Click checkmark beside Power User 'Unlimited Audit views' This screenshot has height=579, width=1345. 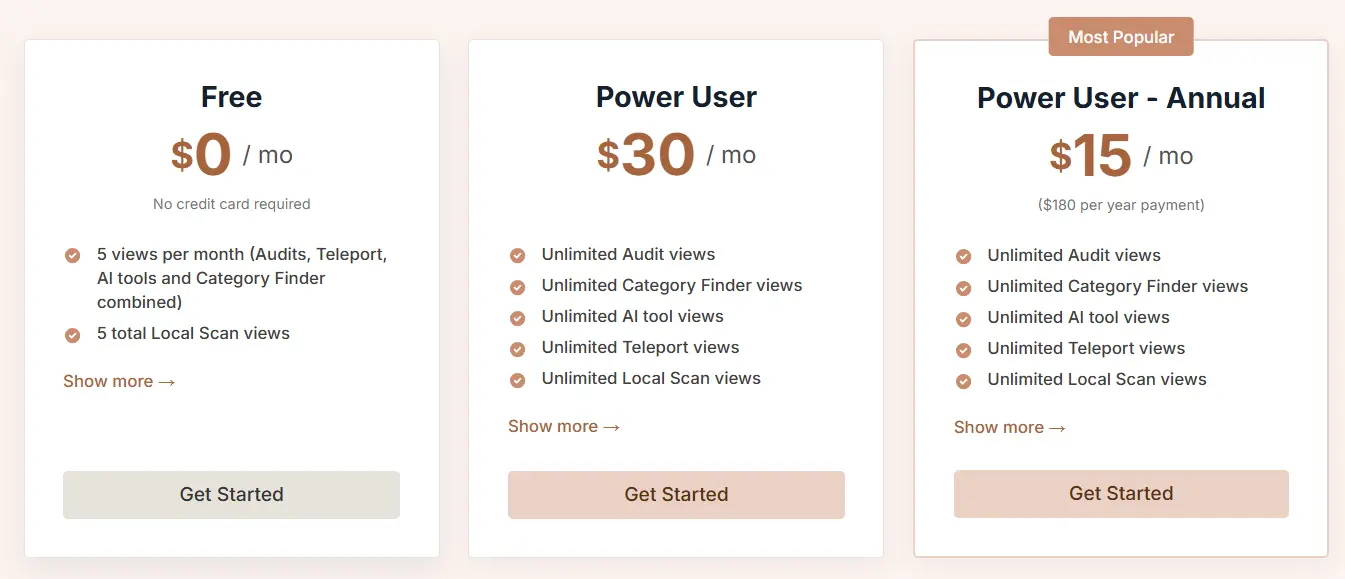pyautogui.click(x=517, y=256)
